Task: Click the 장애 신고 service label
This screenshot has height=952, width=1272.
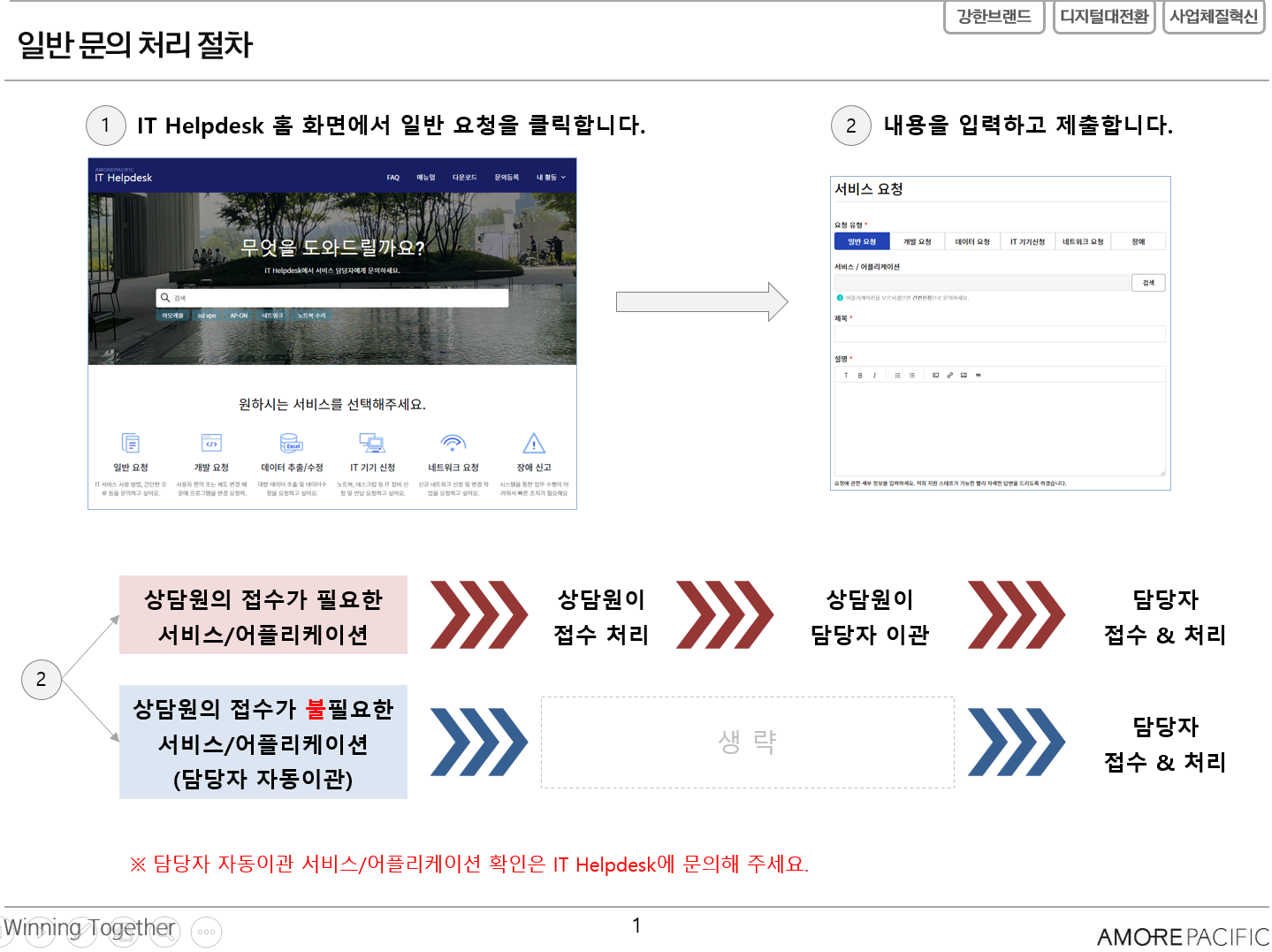Action: pyautogui.click(x=534, y=468)
